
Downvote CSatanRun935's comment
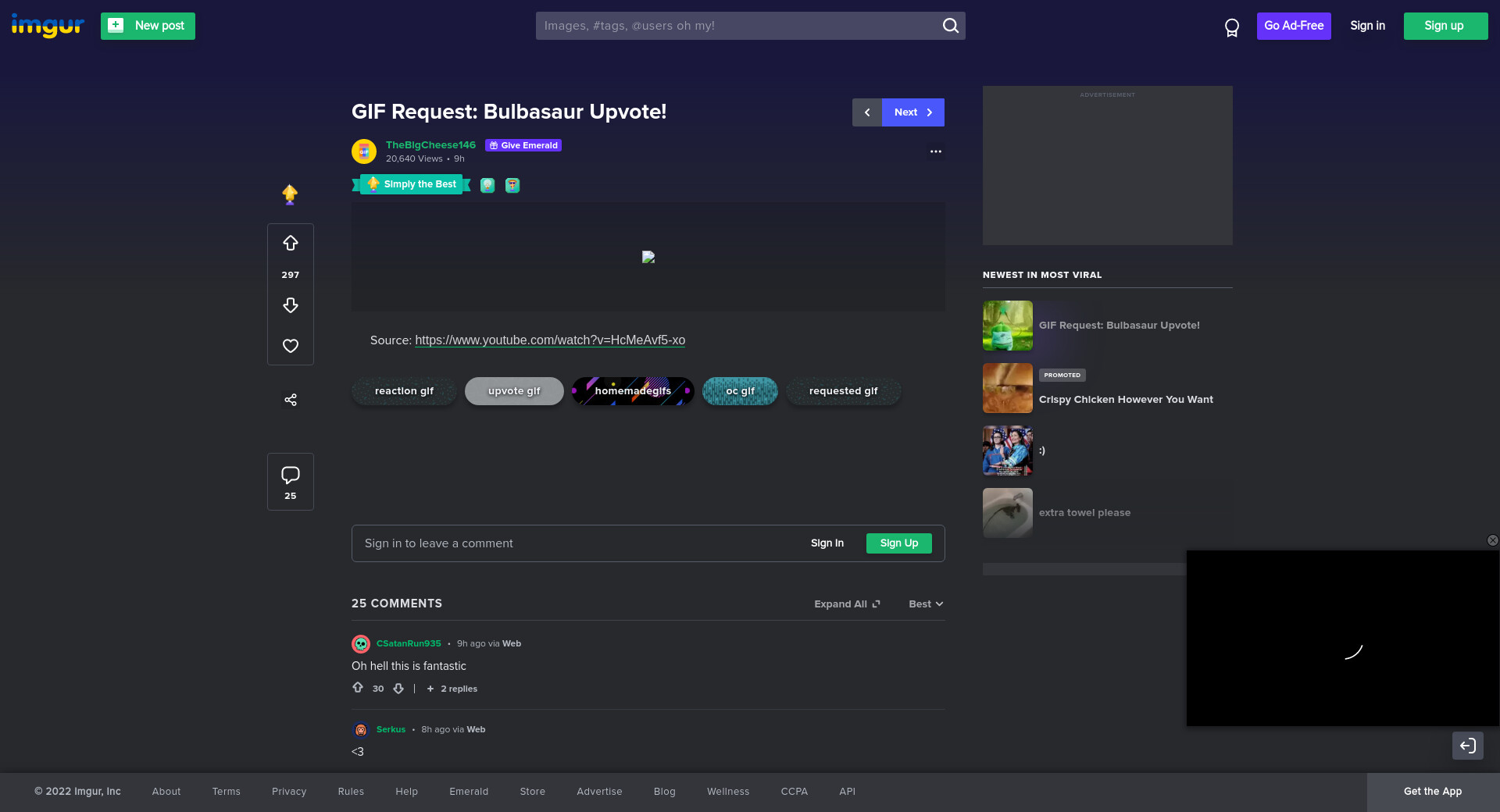398,689
